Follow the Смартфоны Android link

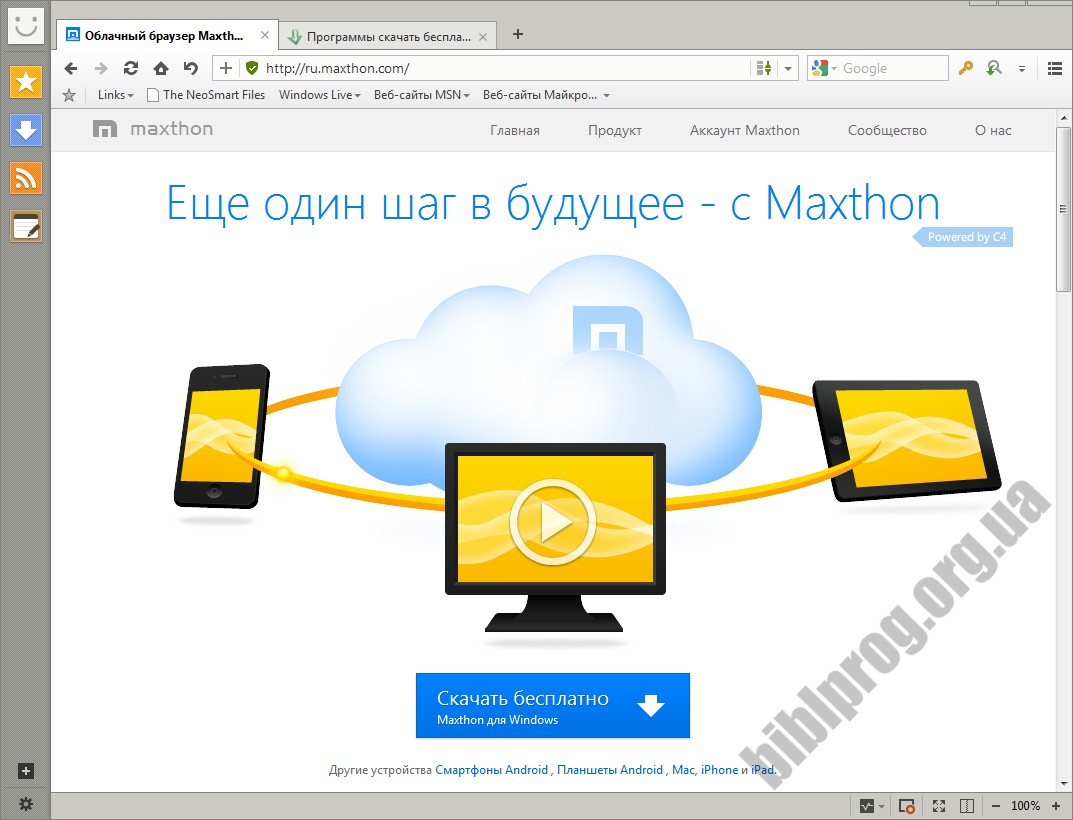point(491,770)
